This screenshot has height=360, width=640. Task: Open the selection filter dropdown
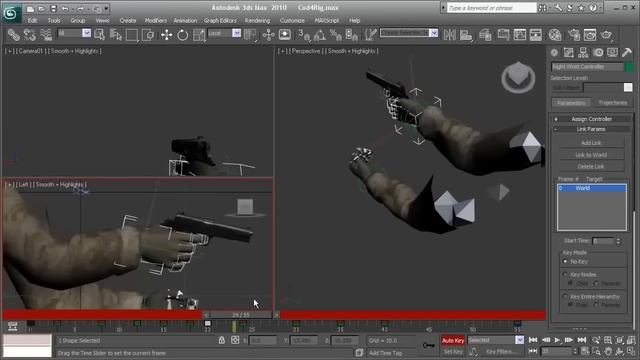click(87, 33)
